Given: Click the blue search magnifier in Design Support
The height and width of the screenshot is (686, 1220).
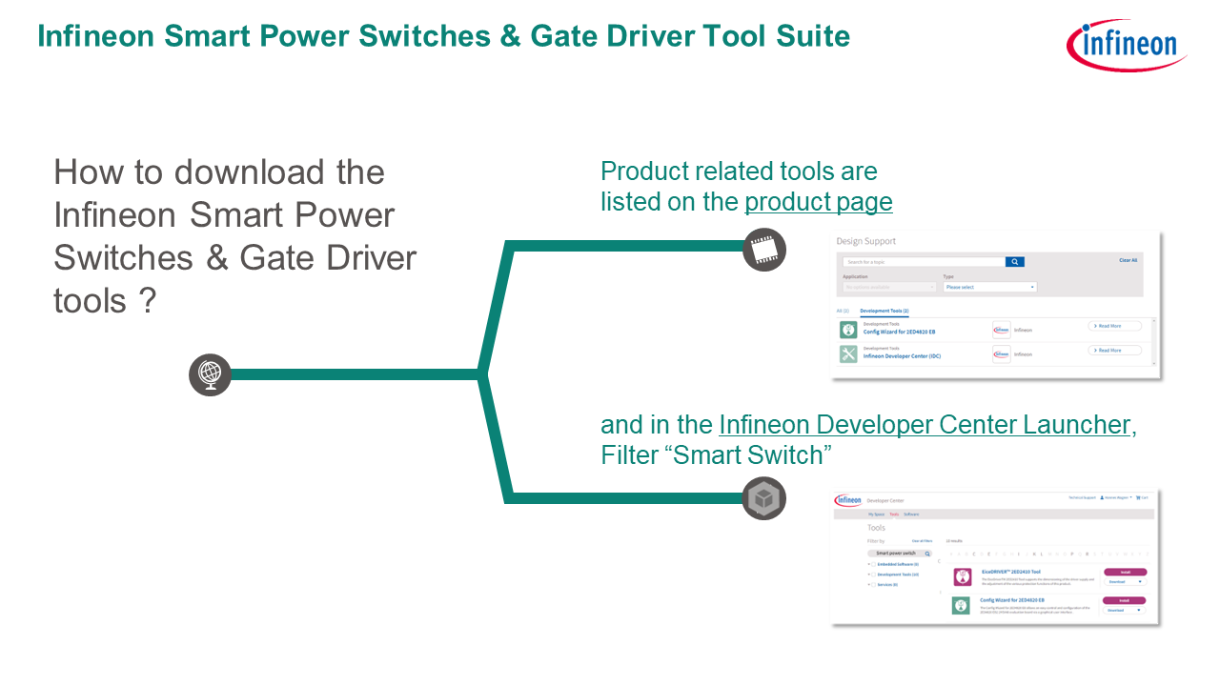Looking at the screenshot, I should tap(1015, 262).
